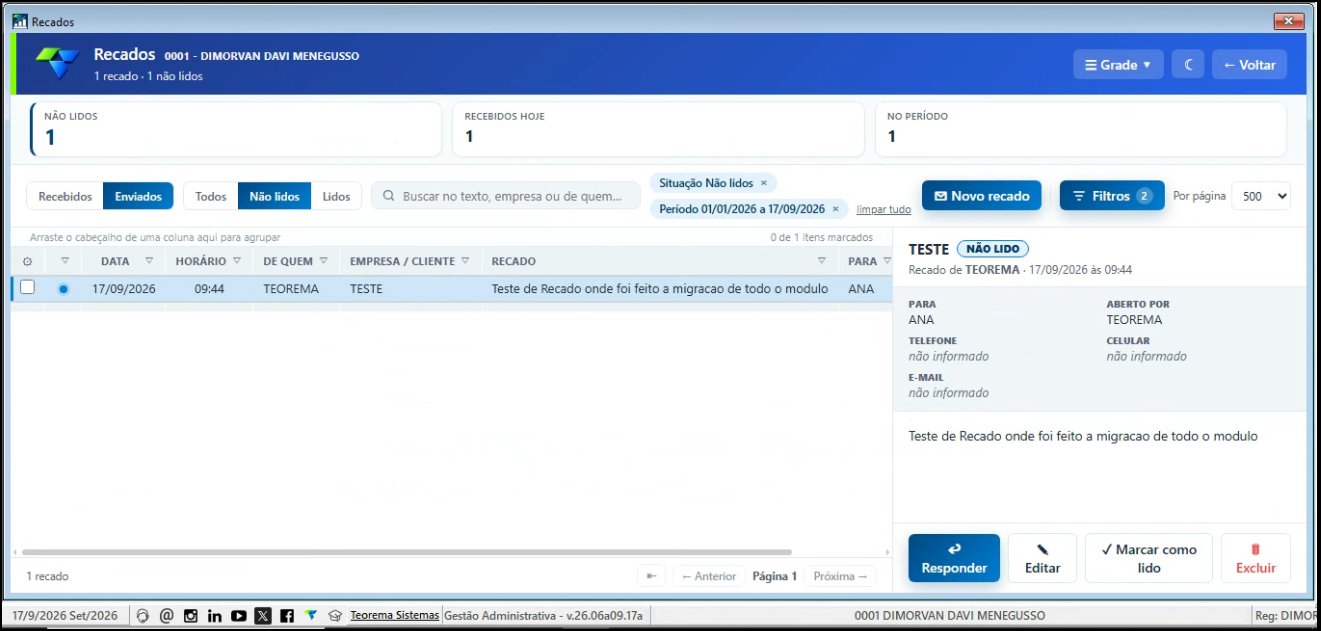The image size is (1321, 631).
Task: Switch to the Enviados tab
Action: coord(138,196)
